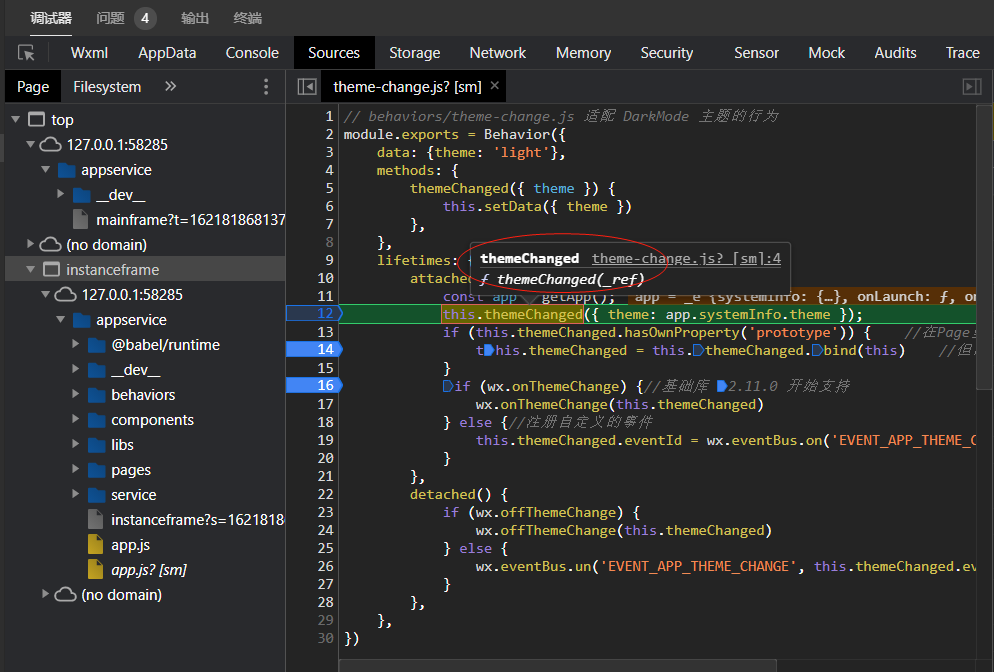Click the behaviors folder icon
Image resolution: width=994 pixels, height=672 pixels.
click(97, 395)
